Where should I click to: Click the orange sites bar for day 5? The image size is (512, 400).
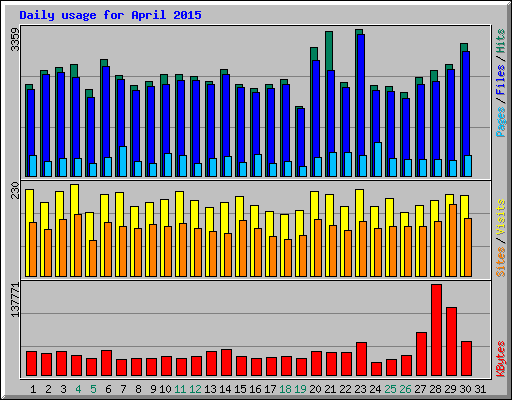pos(93,258)
